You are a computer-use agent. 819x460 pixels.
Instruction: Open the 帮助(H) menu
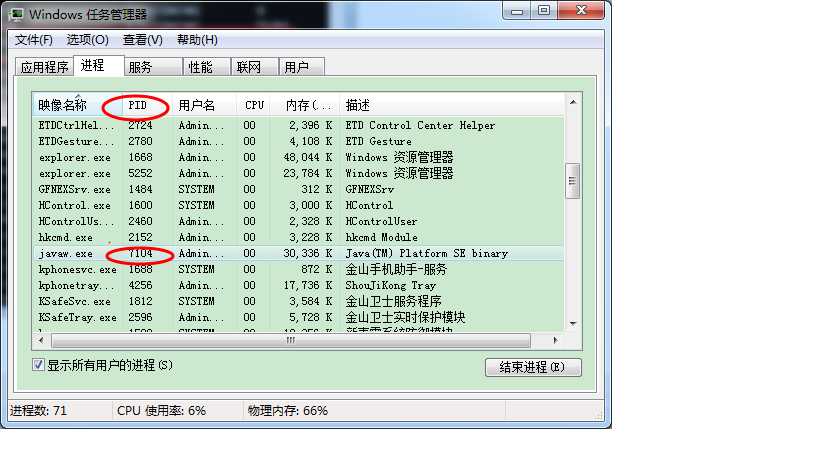pyautogui.click(x=197, y=40)
